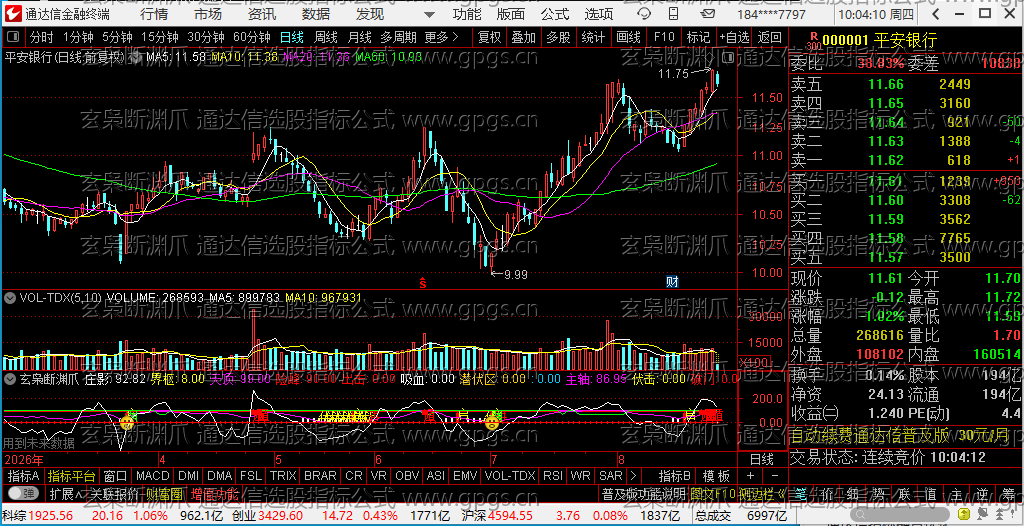The height and width of the screenshot is (526, 1024).
Task: Select the RSI indicator tab
Action: point(552,476)
